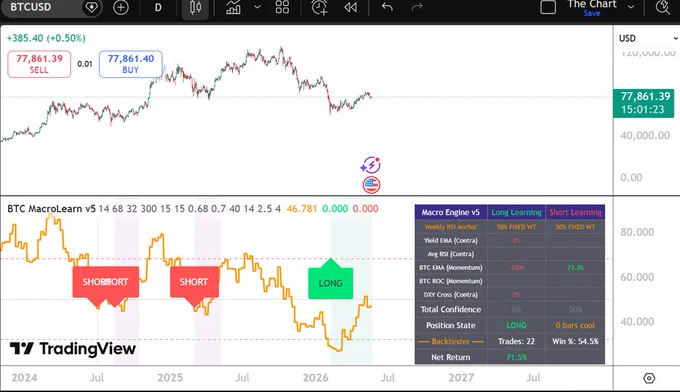Open the BTCUSD symbol search
The width and height of the screenshot is (680, 392).
(30, 7)
